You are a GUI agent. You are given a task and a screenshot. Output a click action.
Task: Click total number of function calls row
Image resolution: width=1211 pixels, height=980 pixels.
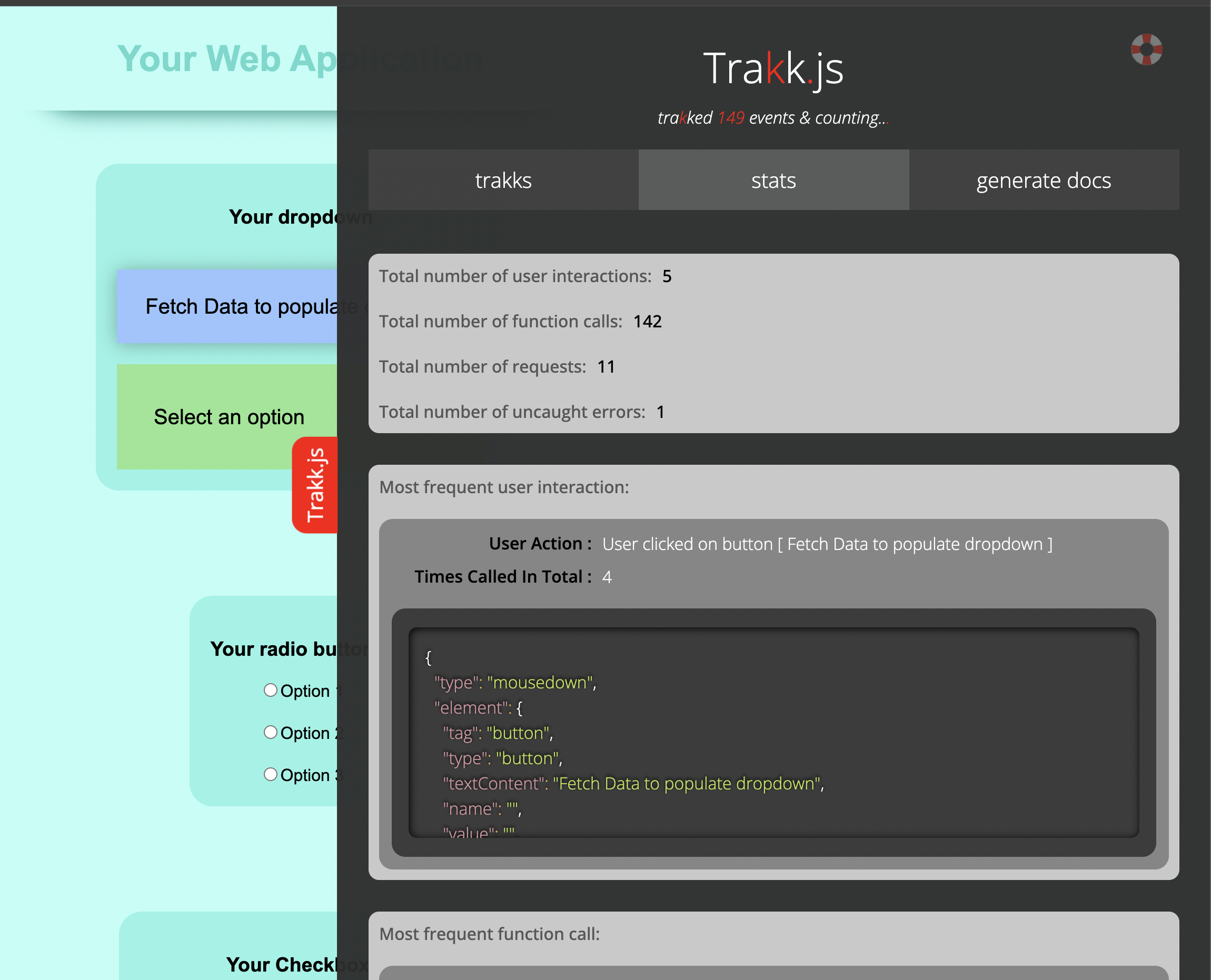pos(520,321)
